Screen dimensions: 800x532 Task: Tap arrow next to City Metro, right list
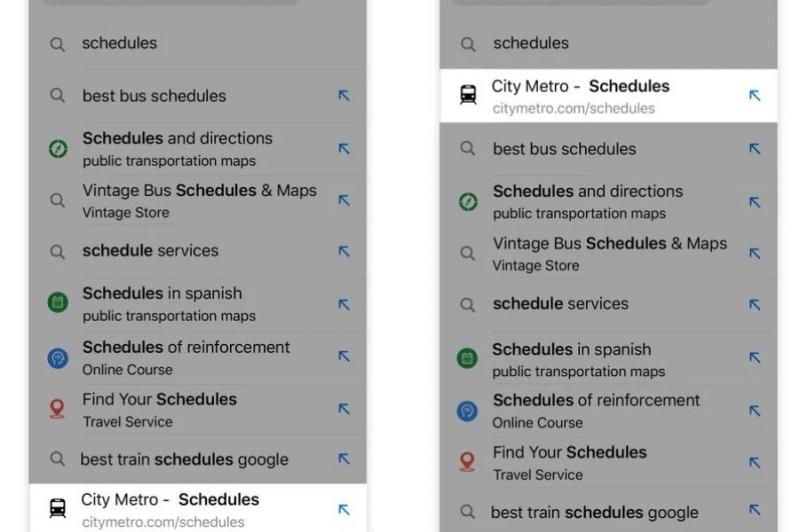click(x=755, y=96)
